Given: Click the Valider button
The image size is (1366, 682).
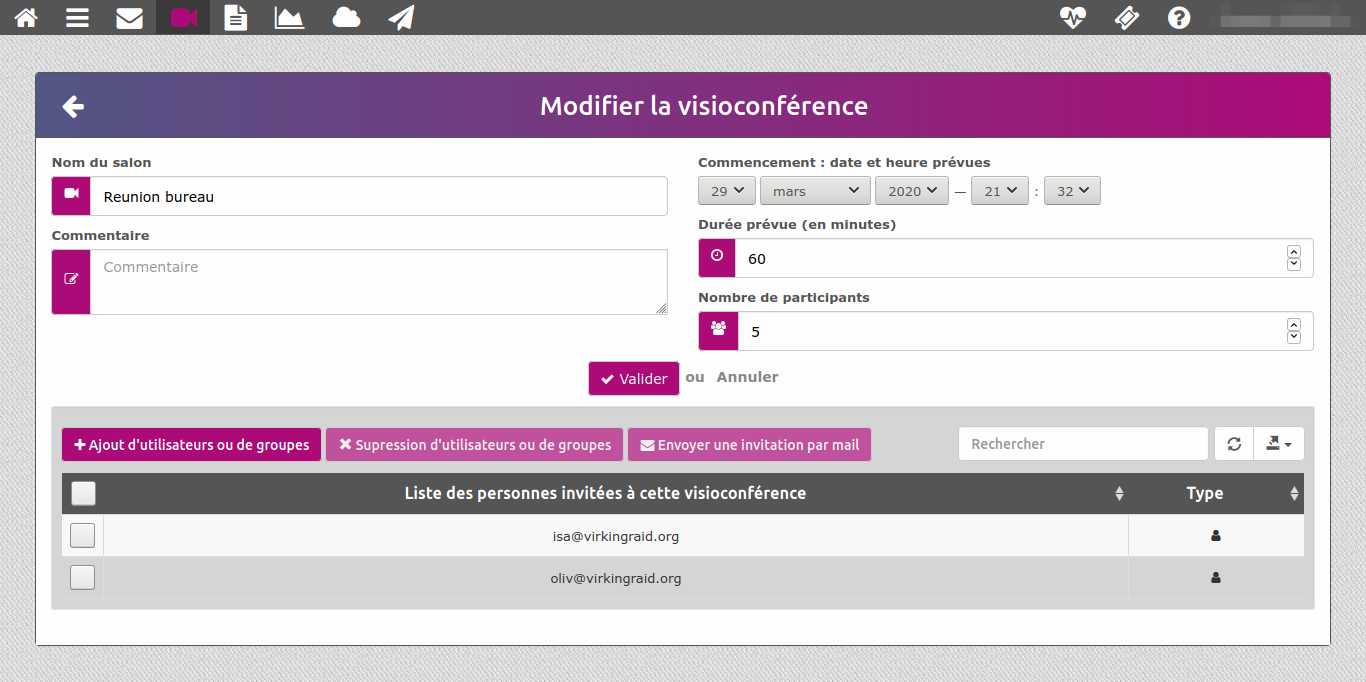Looking at the screenshot, I should (634, 379).
